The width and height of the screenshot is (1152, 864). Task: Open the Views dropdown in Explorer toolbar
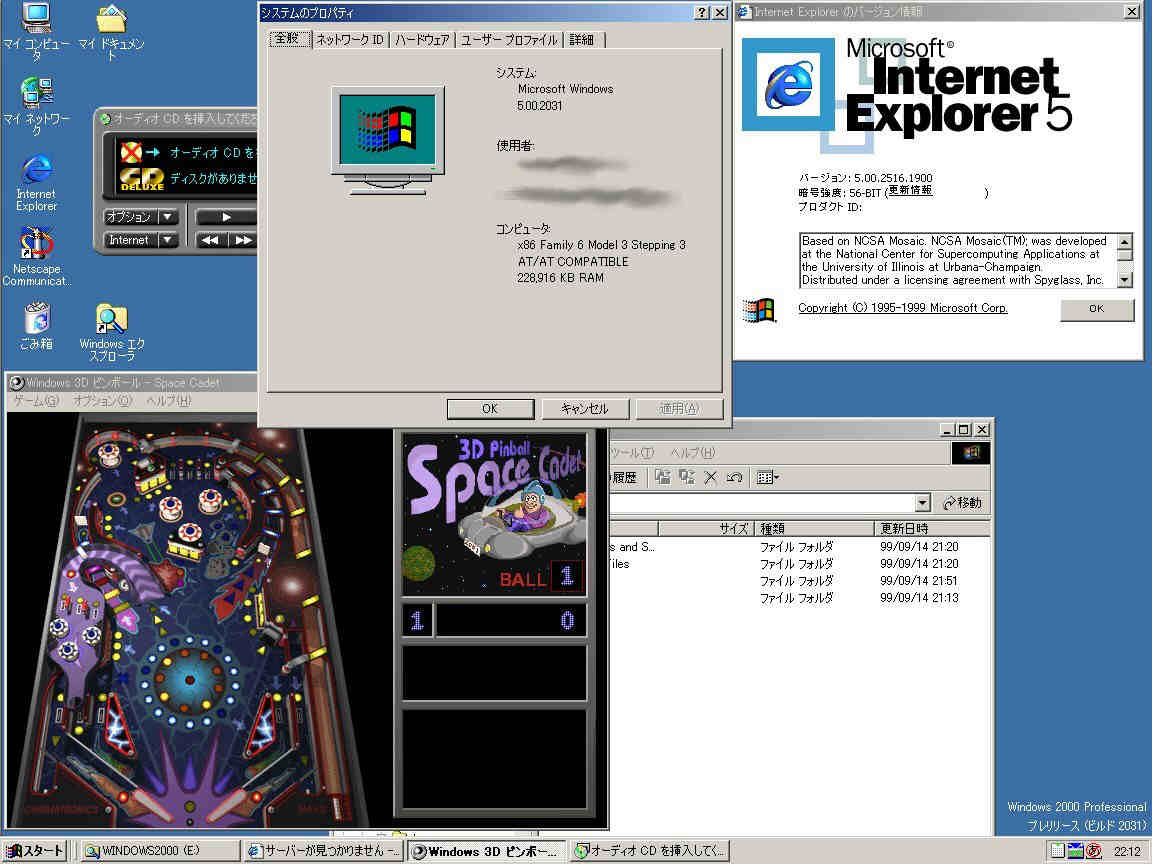(768, 478)
